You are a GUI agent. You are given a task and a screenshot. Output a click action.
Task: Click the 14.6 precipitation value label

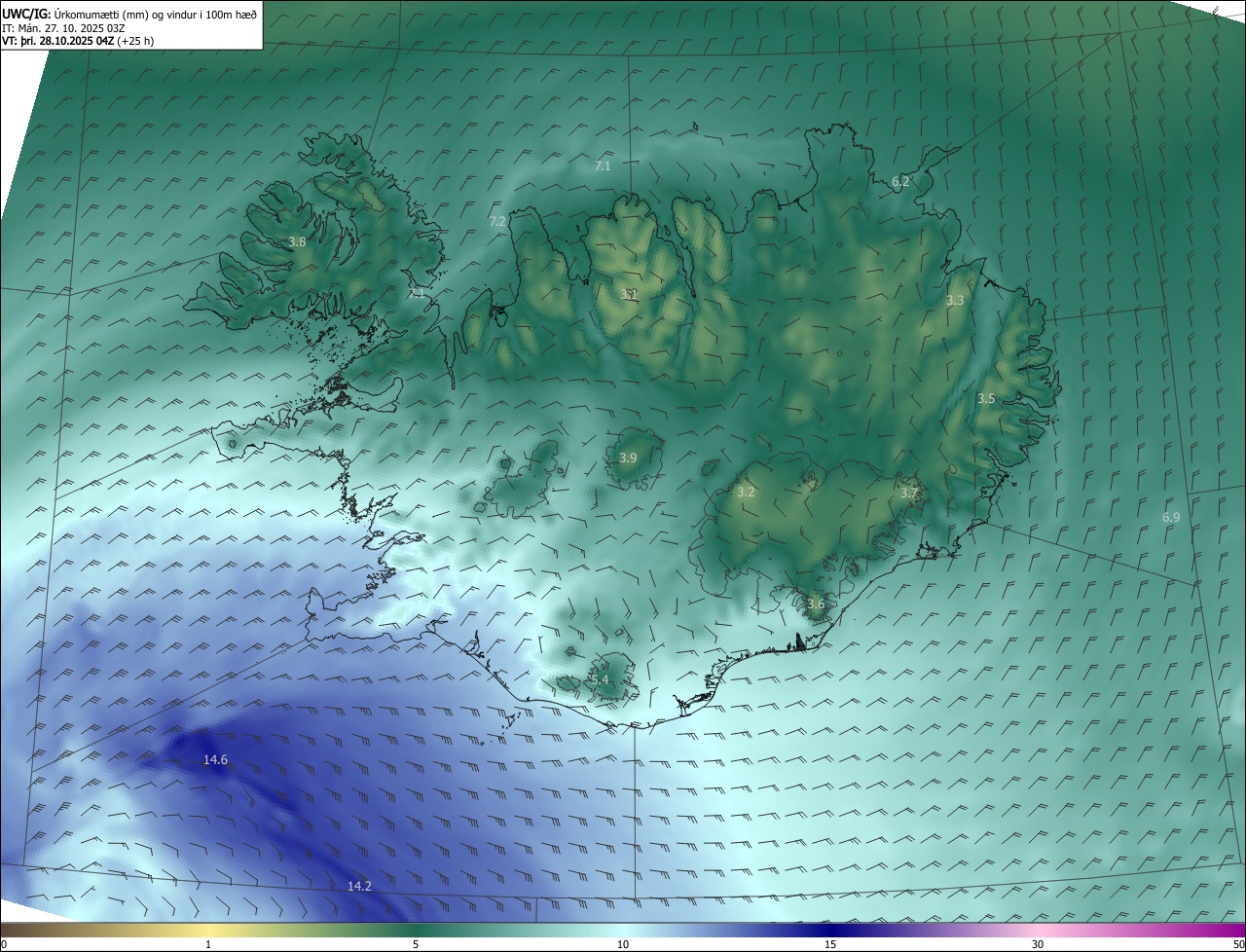pos(215,759)
